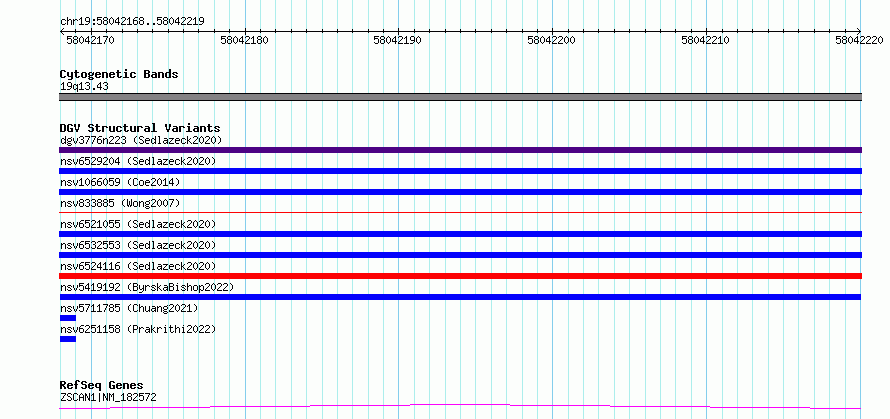Viewport: 890px width, 419px height.
Task: Click variant label nsv6532553 (Sedlazeck2020)
Action: coord(138,245)
